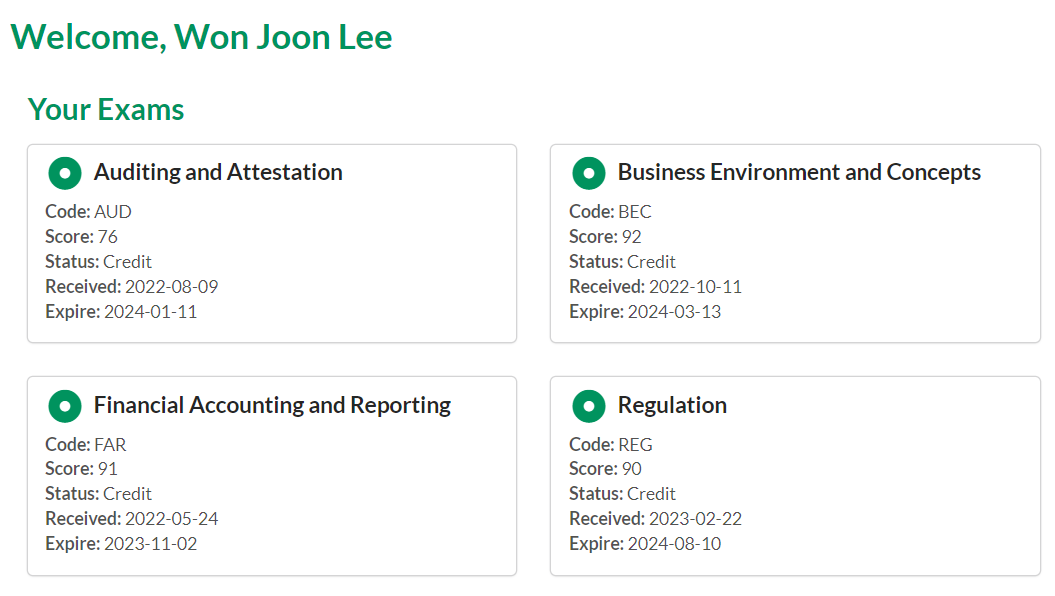Click the FAR received date 2022-05-24
1055x596 pixels.
pos(171,519)
